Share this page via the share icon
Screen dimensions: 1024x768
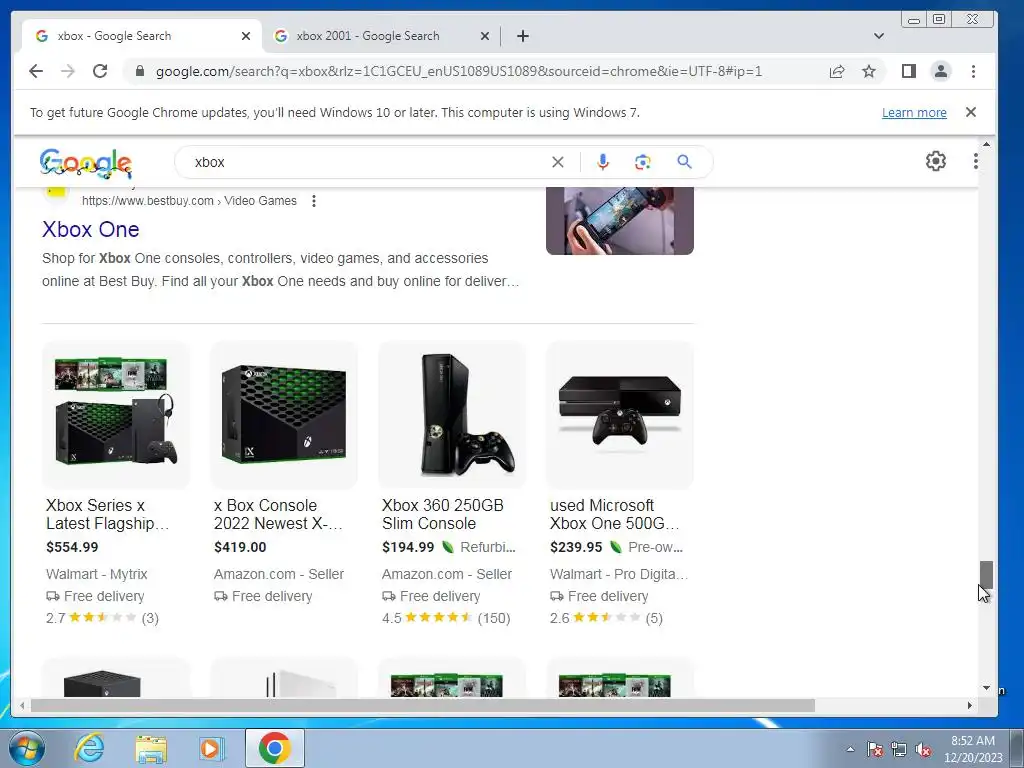837,71
